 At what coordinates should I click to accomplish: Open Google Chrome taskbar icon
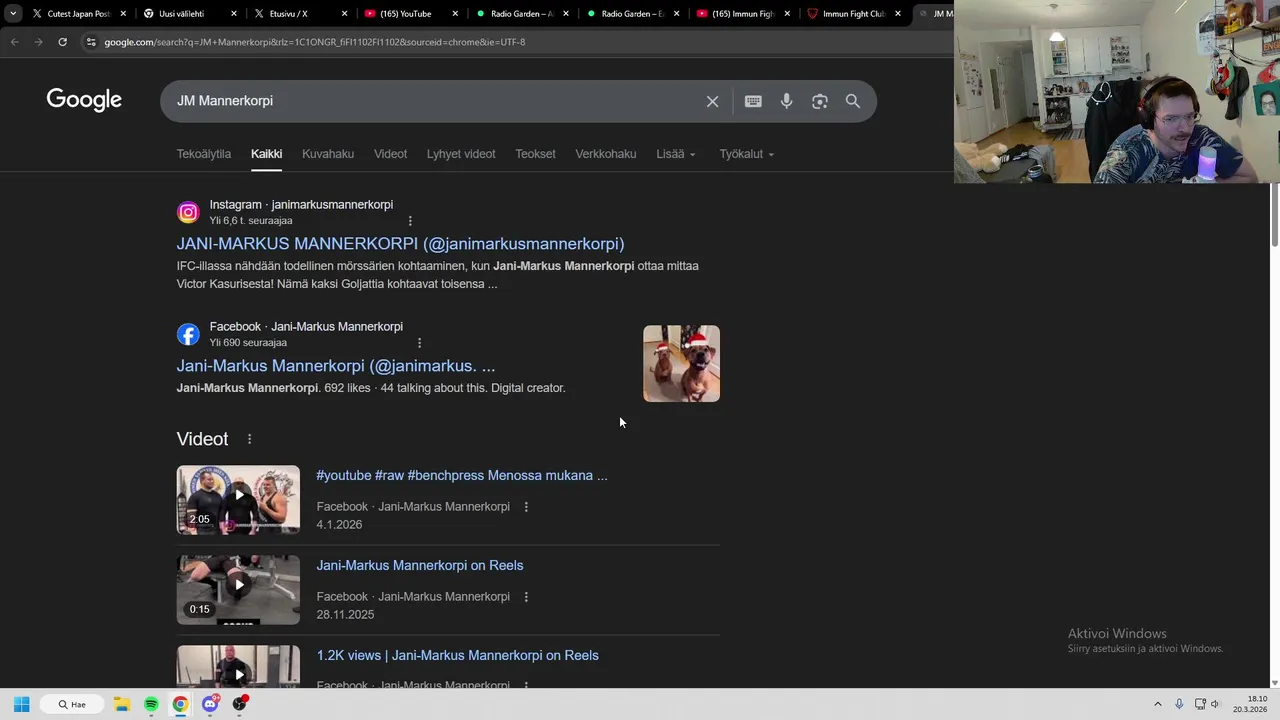pos(180,704)
